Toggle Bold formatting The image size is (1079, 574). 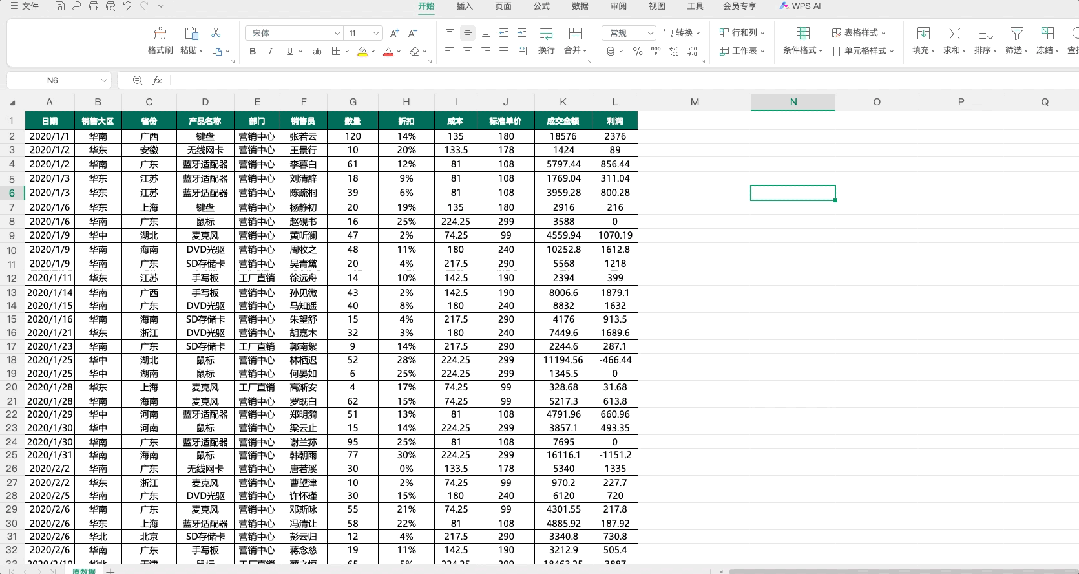253,51
